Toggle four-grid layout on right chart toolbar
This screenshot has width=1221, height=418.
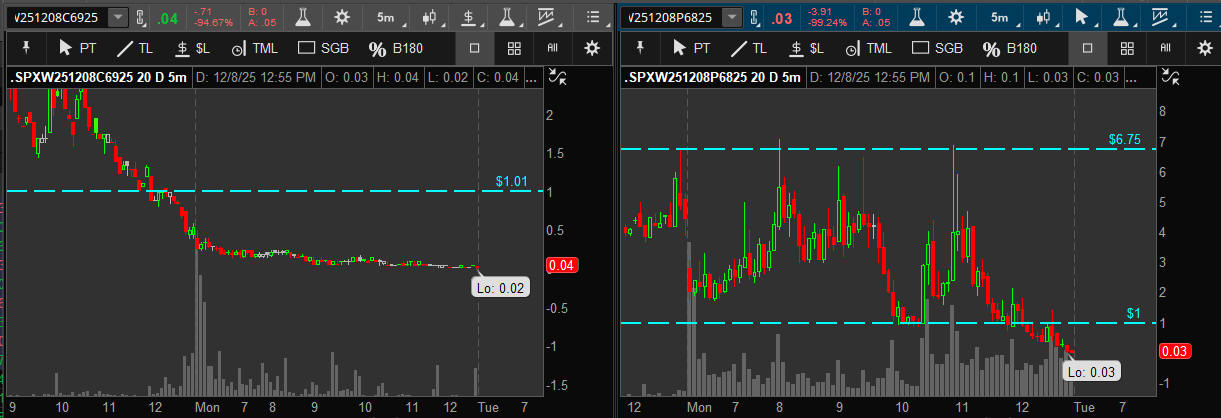(x=1127, y=48)
